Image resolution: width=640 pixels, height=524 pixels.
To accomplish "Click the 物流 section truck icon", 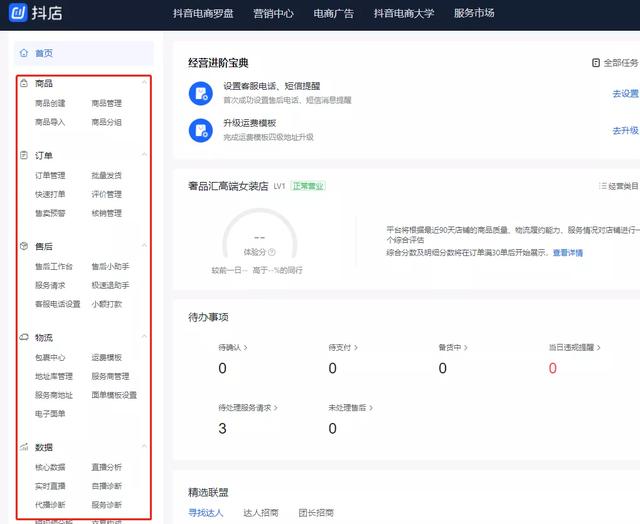I will 24,338.
